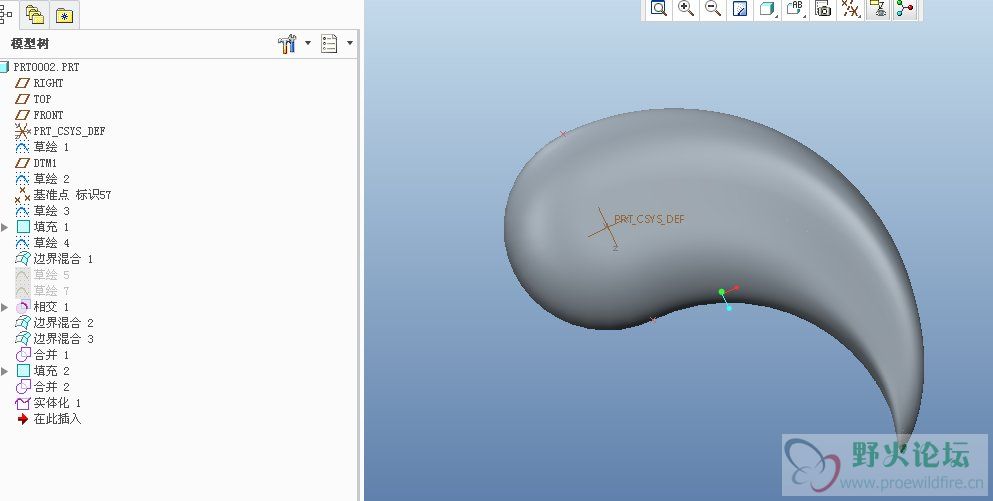Click the PRT_CSYS_DEF label in the viewport
Screen dimensions: 993x501
click(650, 219)
